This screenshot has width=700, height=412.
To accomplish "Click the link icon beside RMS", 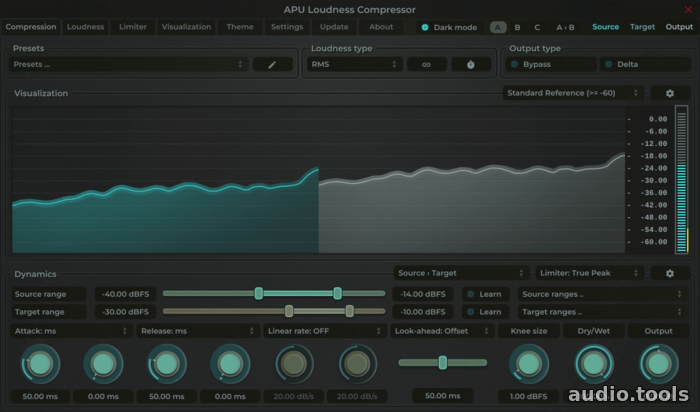I will coord(426,64).
